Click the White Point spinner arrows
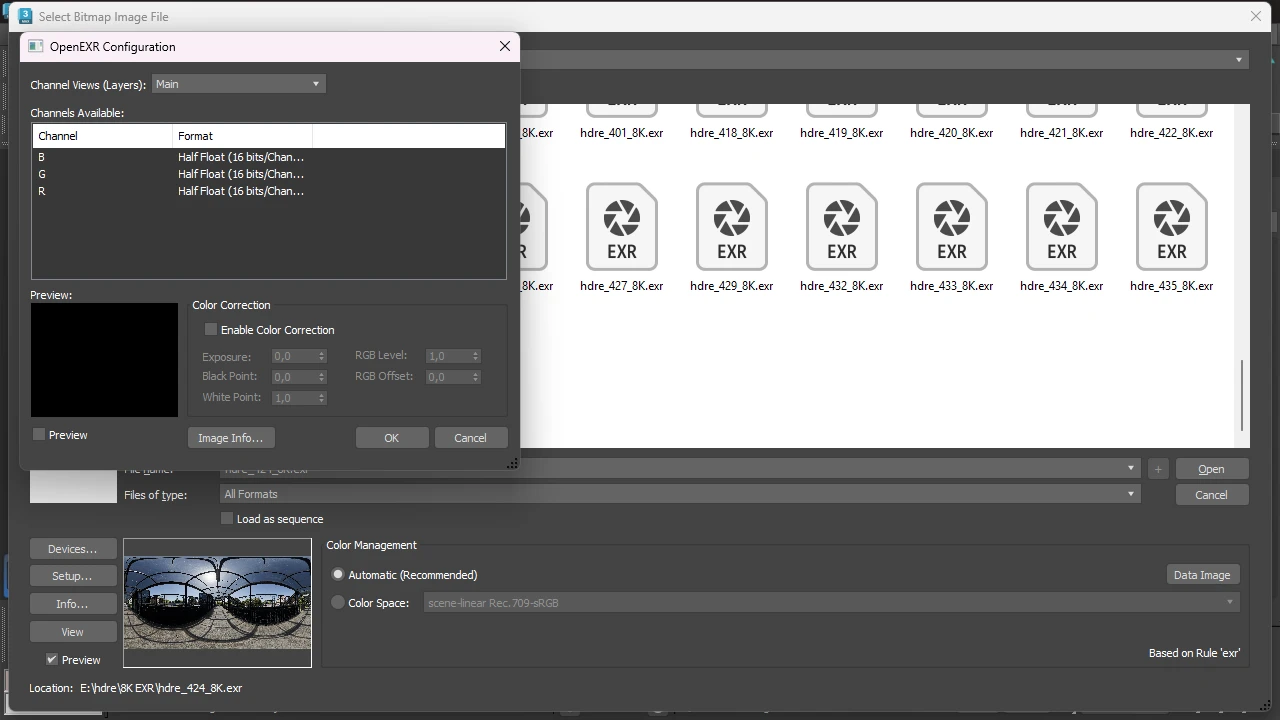The height and width of the screenshot is (720, 1280). coord(322,398)
